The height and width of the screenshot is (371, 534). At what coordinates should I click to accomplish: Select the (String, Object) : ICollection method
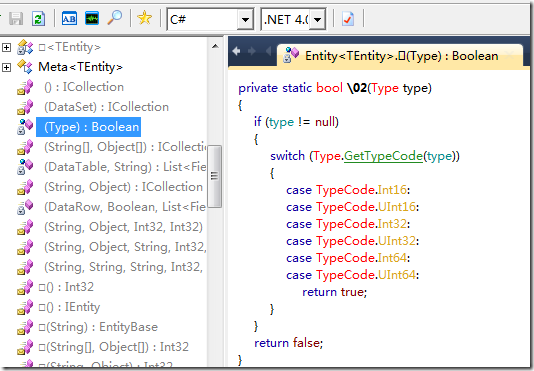(x=123, y=187)
